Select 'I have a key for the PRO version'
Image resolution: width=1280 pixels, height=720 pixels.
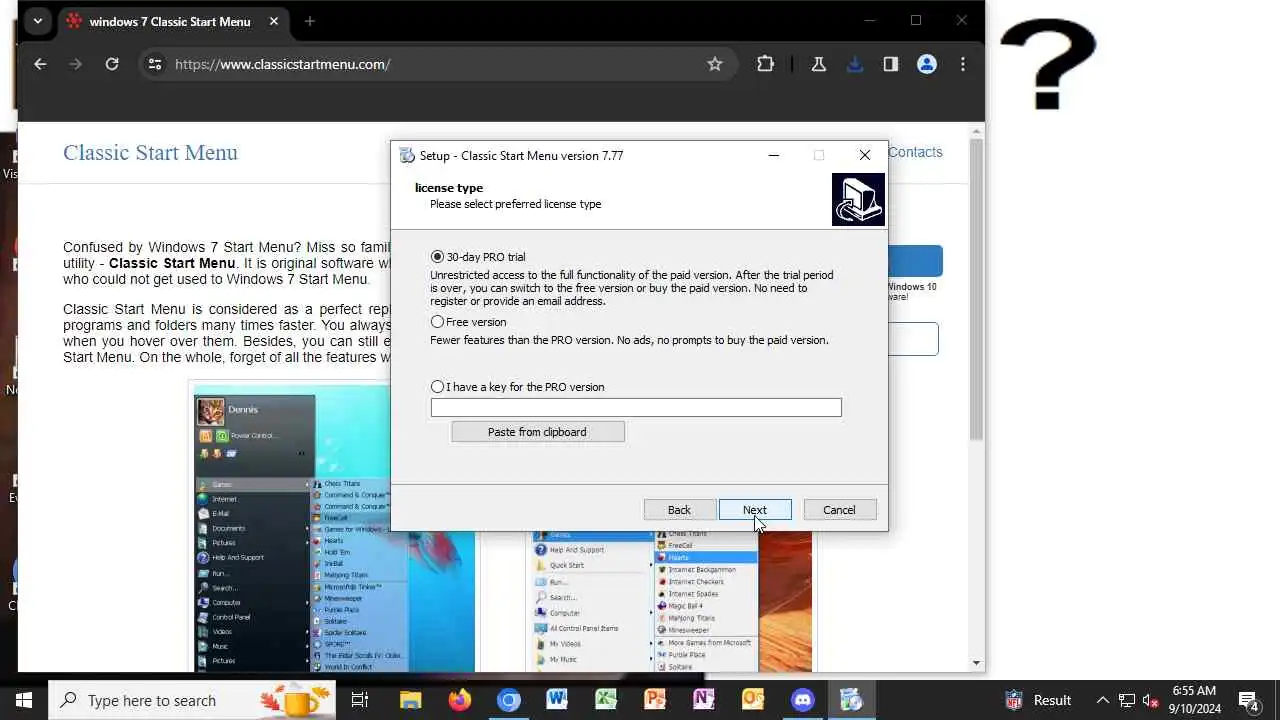pyautogui.click(x=437, y=387)
